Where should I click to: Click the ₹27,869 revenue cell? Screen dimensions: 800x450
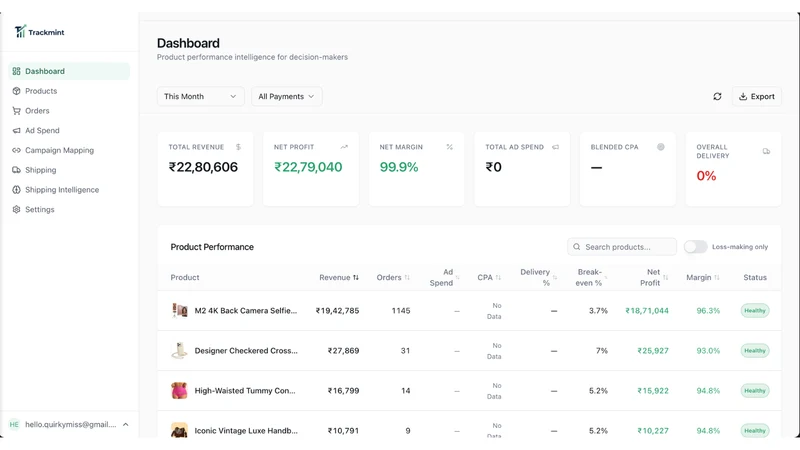pos(343,351)
